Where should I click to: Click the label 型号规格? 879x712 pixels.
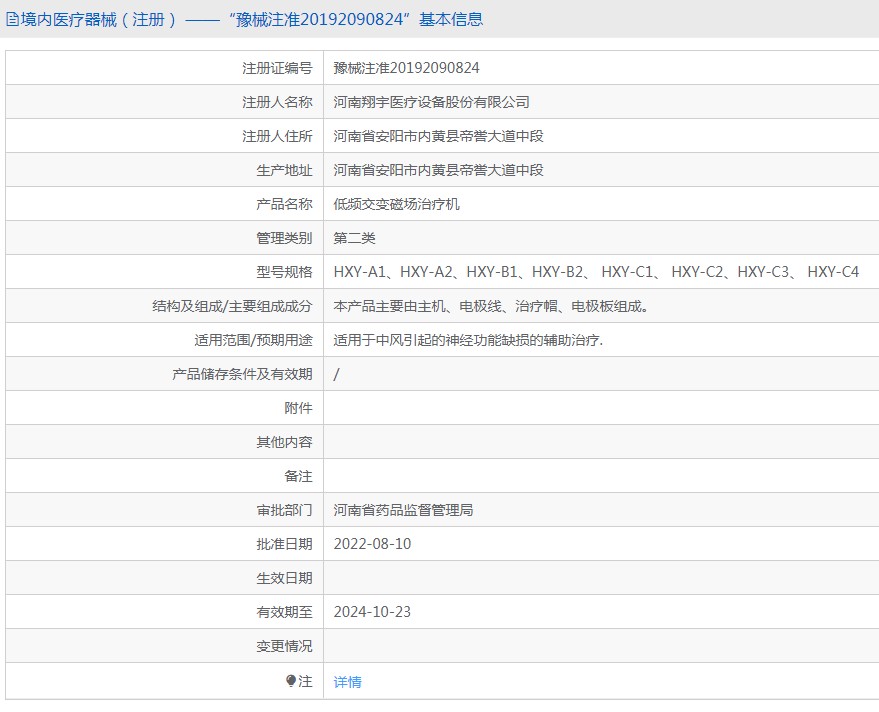[x=284, y=272]
